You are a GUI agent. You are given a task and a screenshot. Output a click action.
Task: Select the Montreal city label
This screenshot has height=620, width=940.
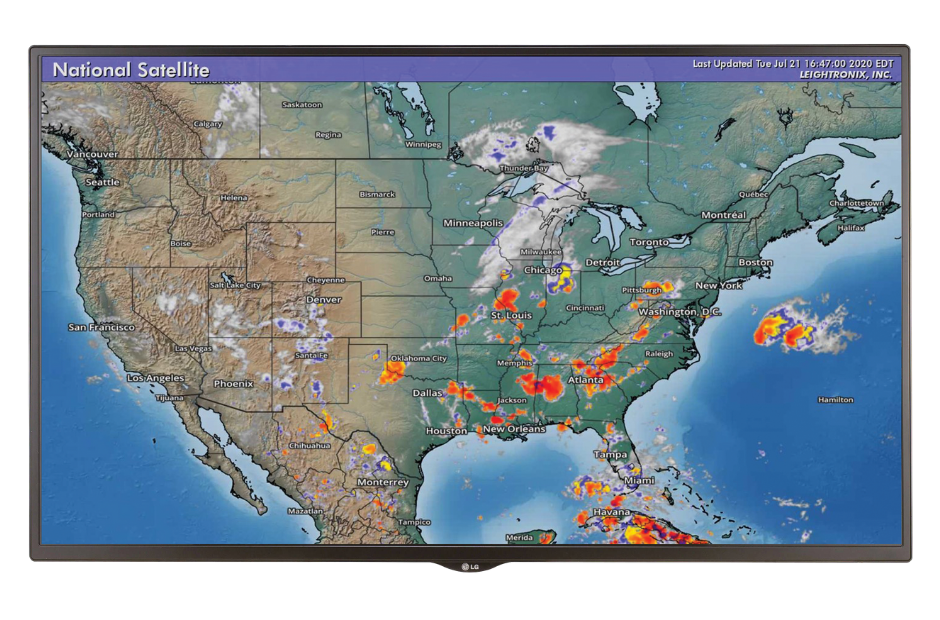(x=723, y=215)
